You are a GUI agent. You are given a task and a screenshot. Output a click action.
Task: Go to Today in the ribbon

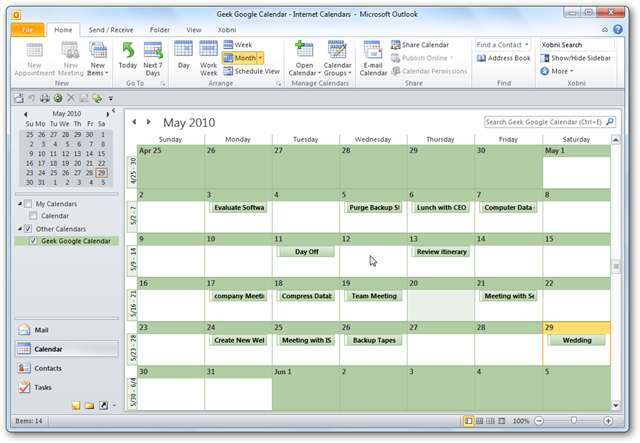pyautogui.click(x=128, y=56)
